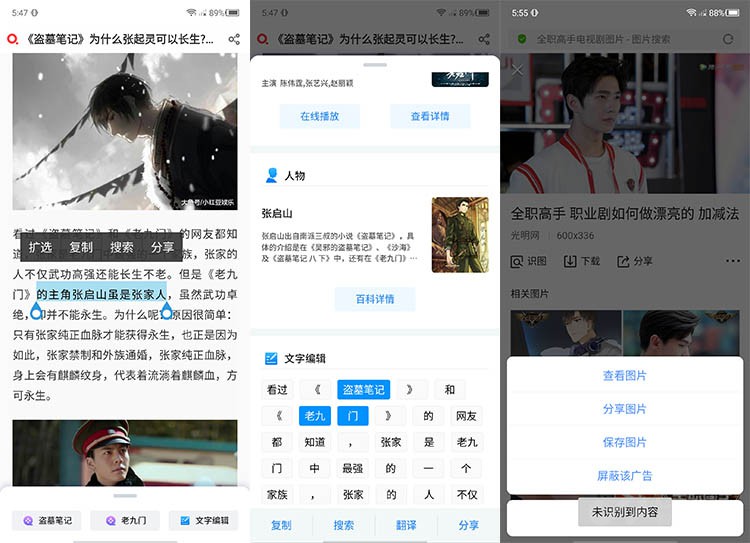
Task: Tap the reload icon in the right image search bar
Action: [x=728, y=39]
